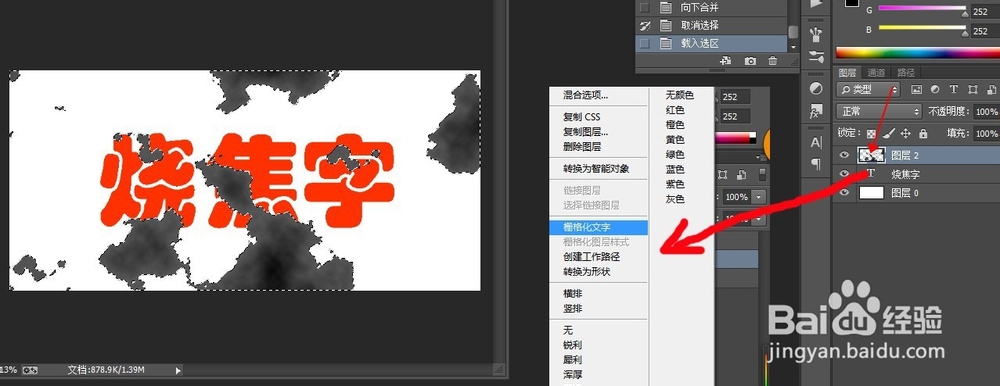Filter layers by adjustment layer icon
Image resolution: width=1000 pixels, height=386 pixels.
point(935,89)
